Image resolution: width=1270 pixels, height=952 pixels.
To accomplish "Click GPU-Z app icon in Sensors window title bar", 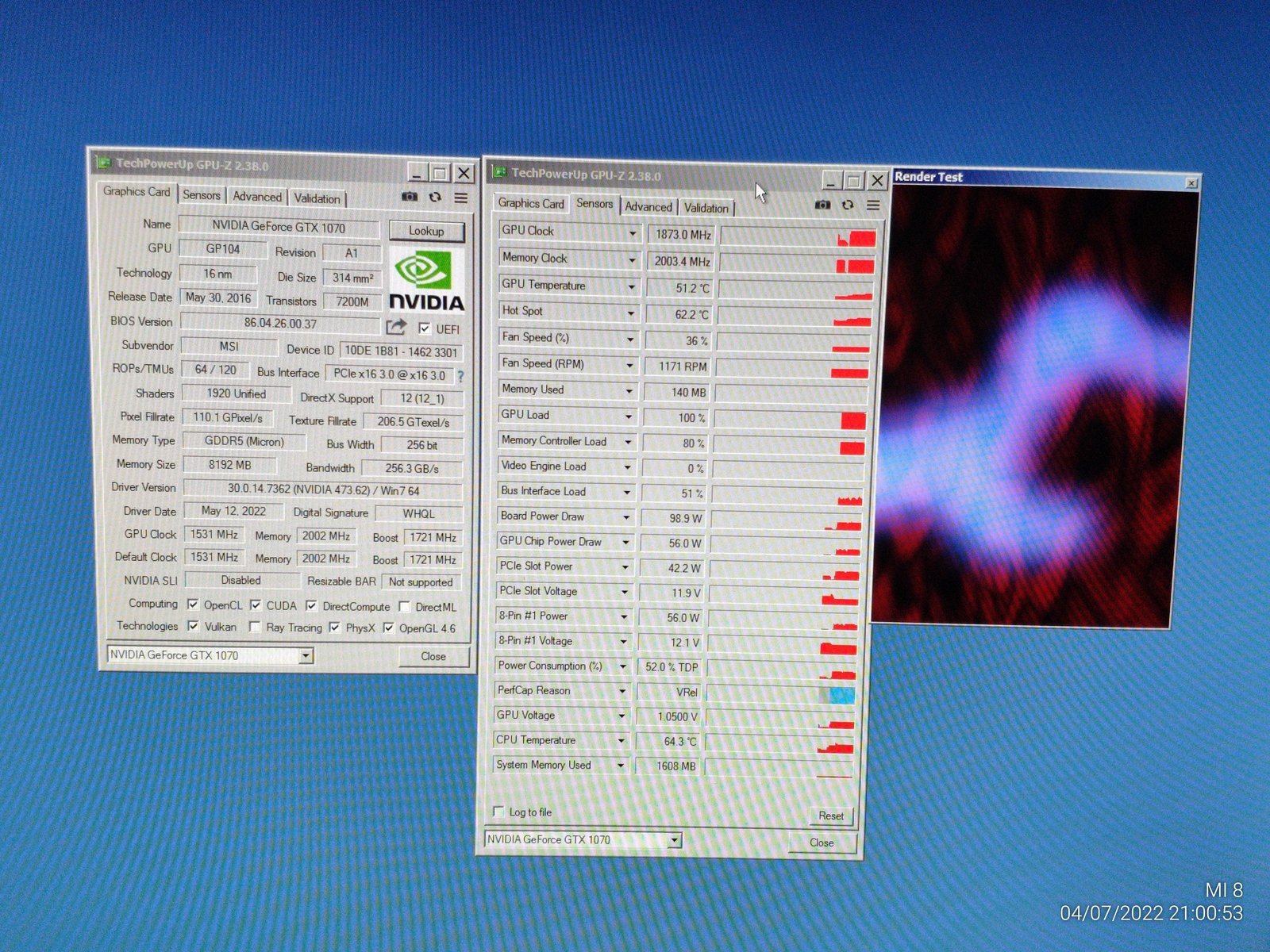I will pyautogui.click(x=499, y=171).
